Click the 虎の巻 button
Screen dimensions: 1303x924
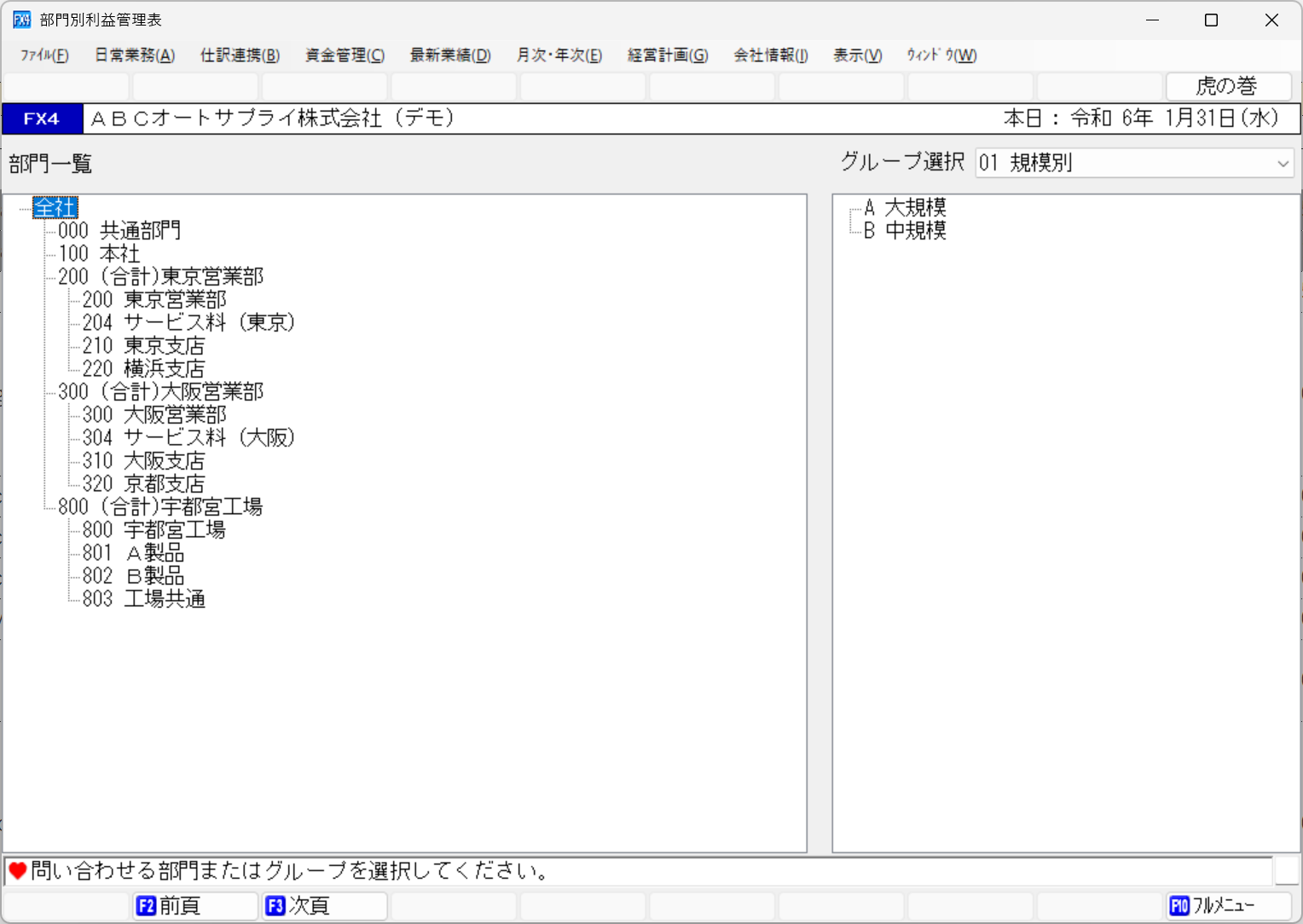(x=1228, y=86)
